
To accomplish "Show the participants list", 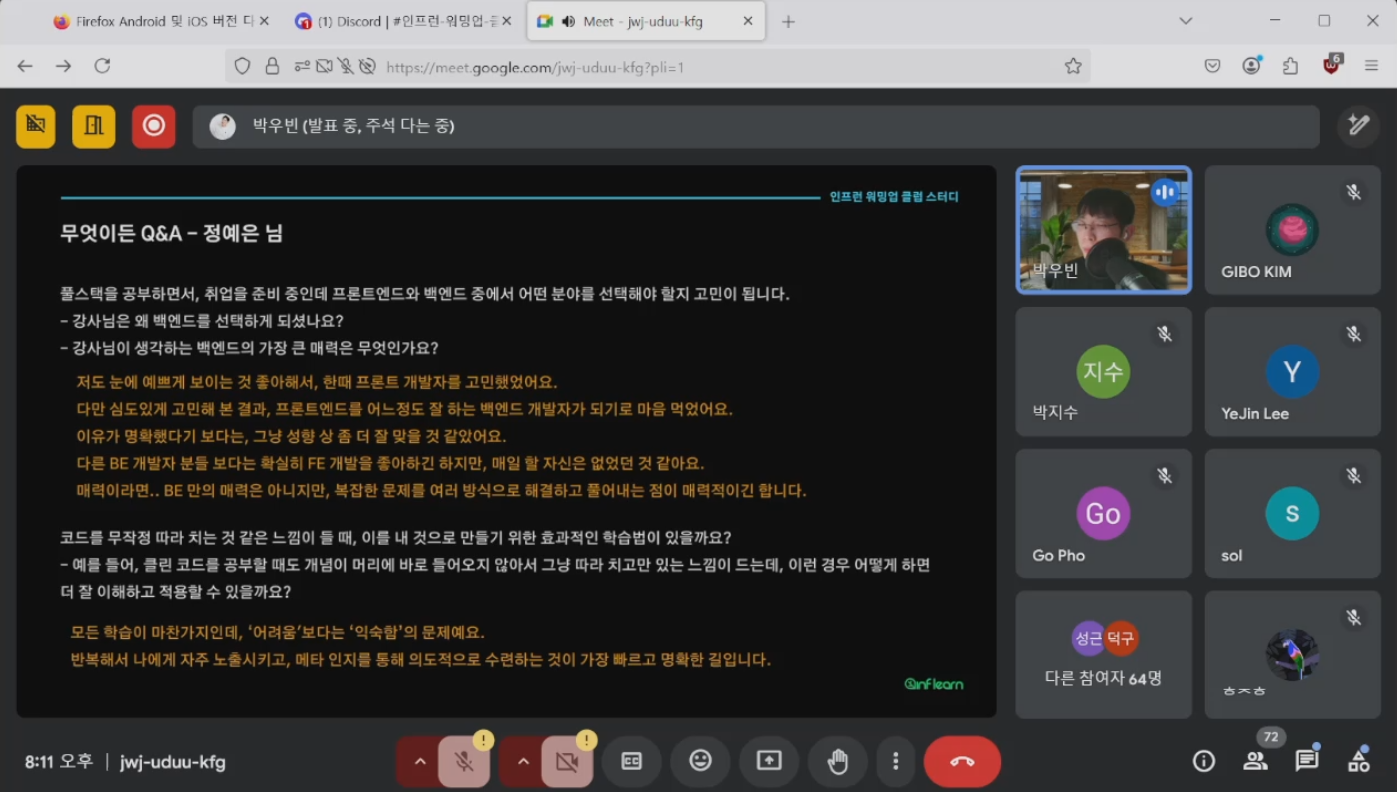I will click(1255, 761).
